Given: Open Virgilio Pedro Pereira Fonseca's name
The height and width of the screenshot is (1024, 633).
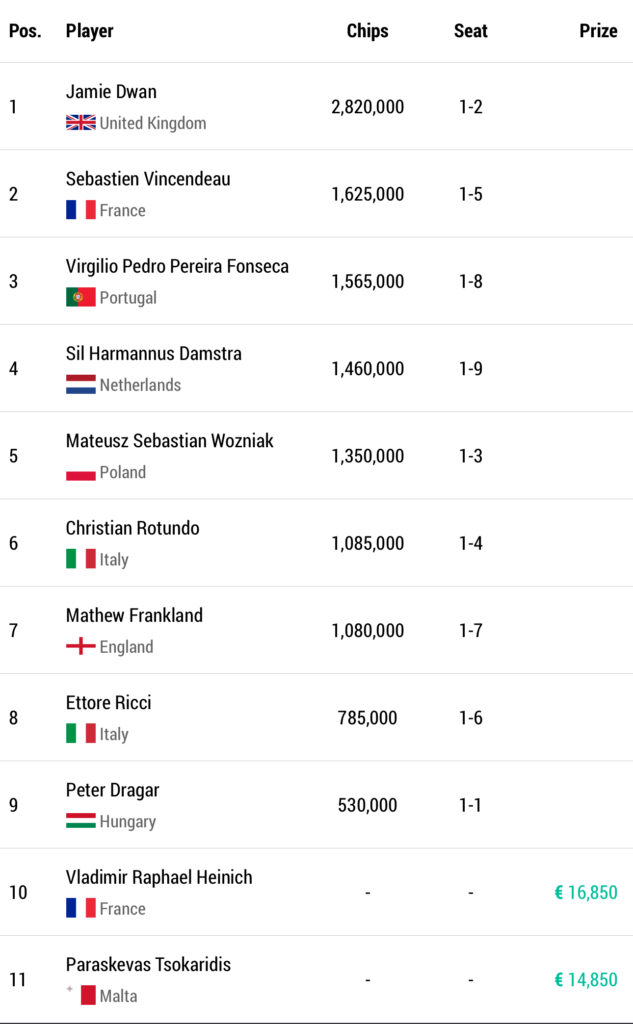Looking at the screenshot, I should tap(177, 266).
